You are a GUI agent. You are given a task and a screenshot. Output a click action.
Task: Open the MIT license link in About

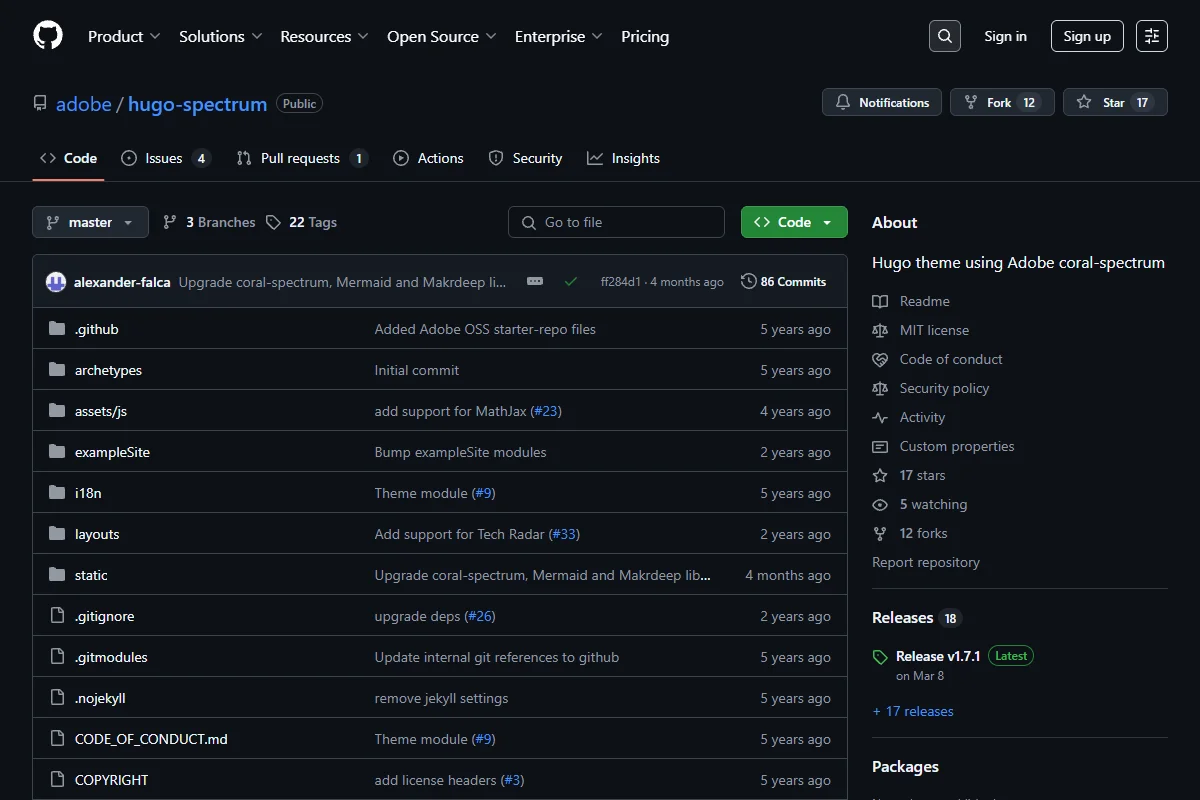[934, 330]
